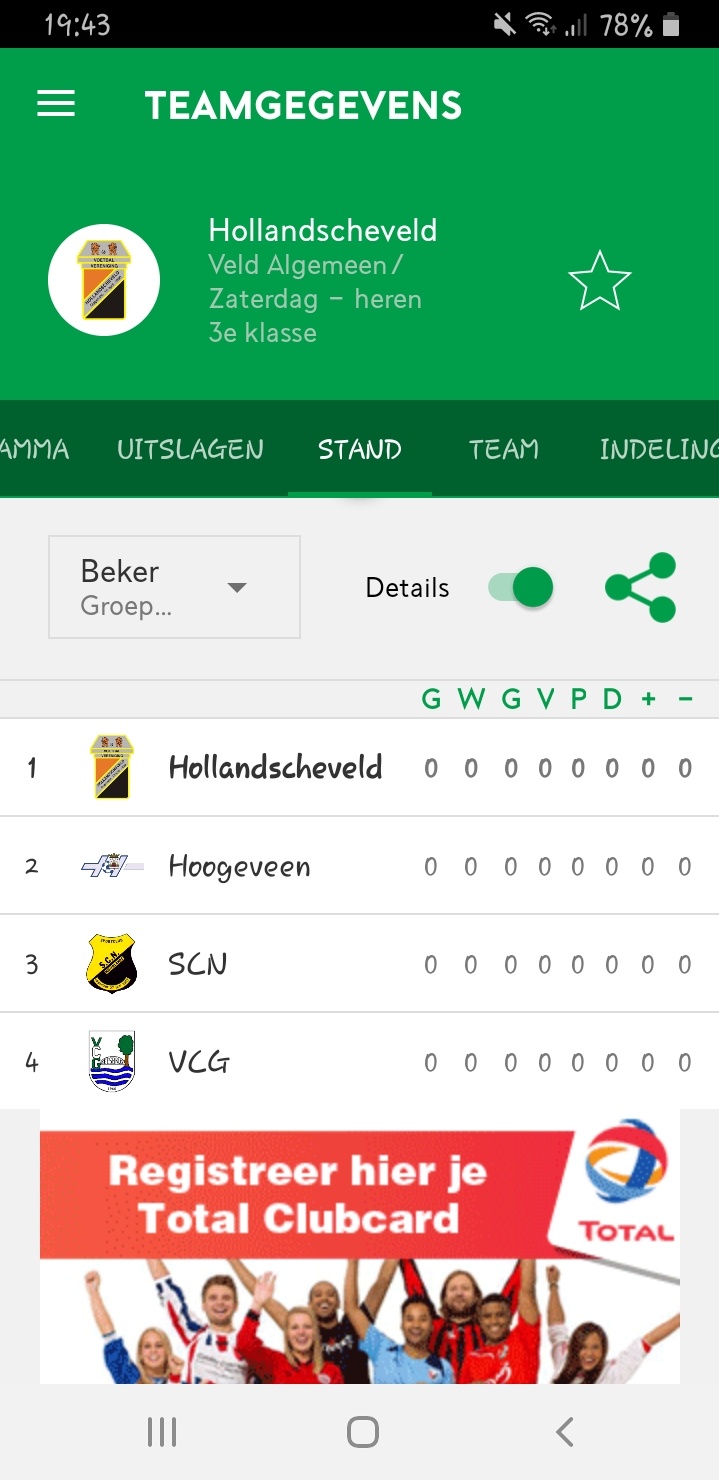Open the hamburger navigation menu
This screenshot has width=719, height=1480.
[56, 105]
